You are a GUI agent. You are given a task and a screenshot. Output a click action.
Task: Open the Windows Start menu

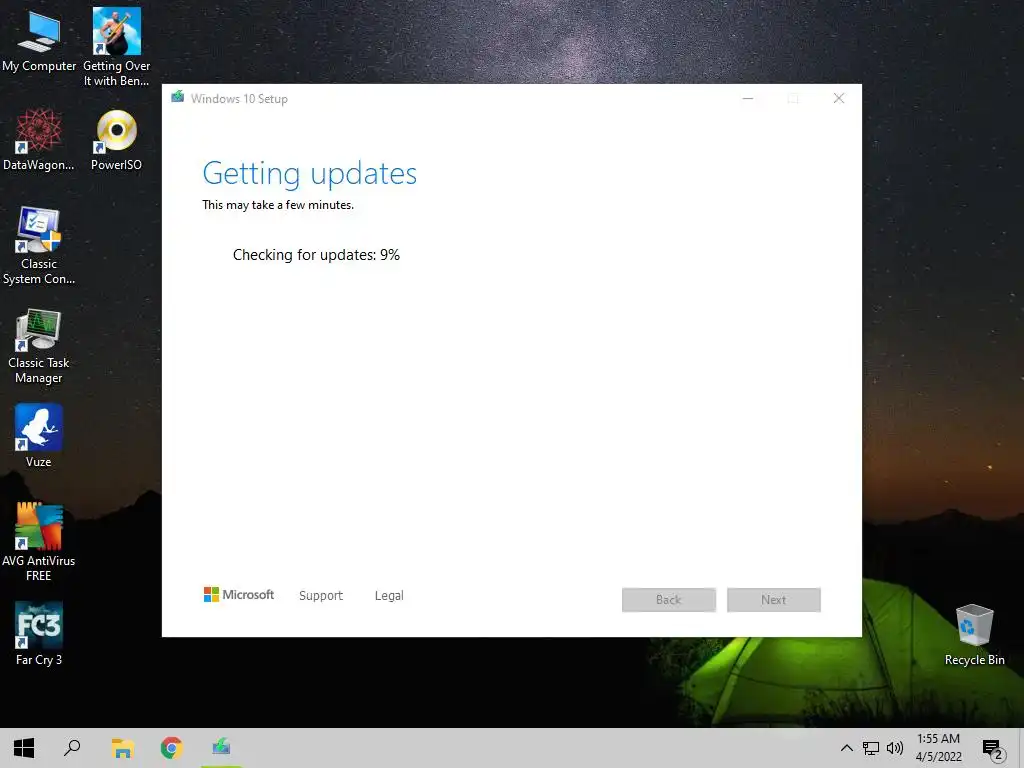24,748
